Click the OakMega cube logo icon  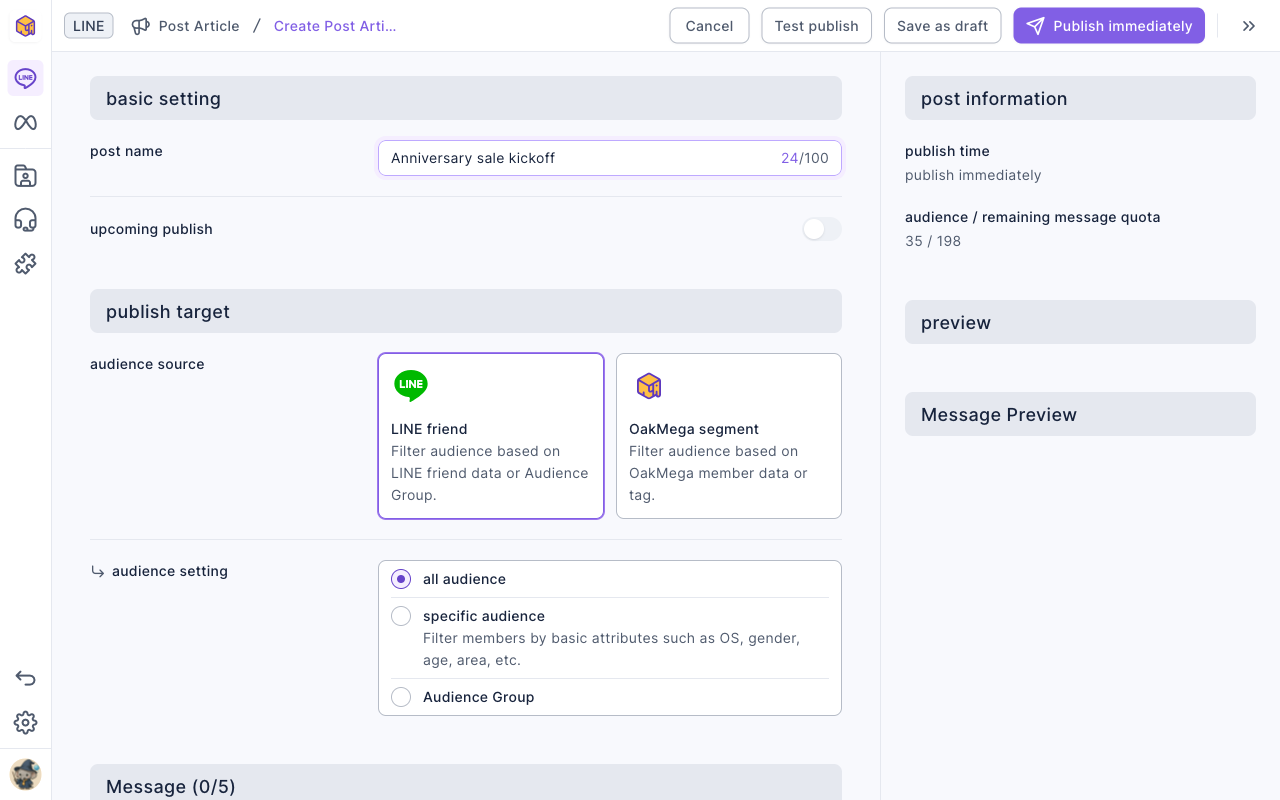click(x=25, y=26)
